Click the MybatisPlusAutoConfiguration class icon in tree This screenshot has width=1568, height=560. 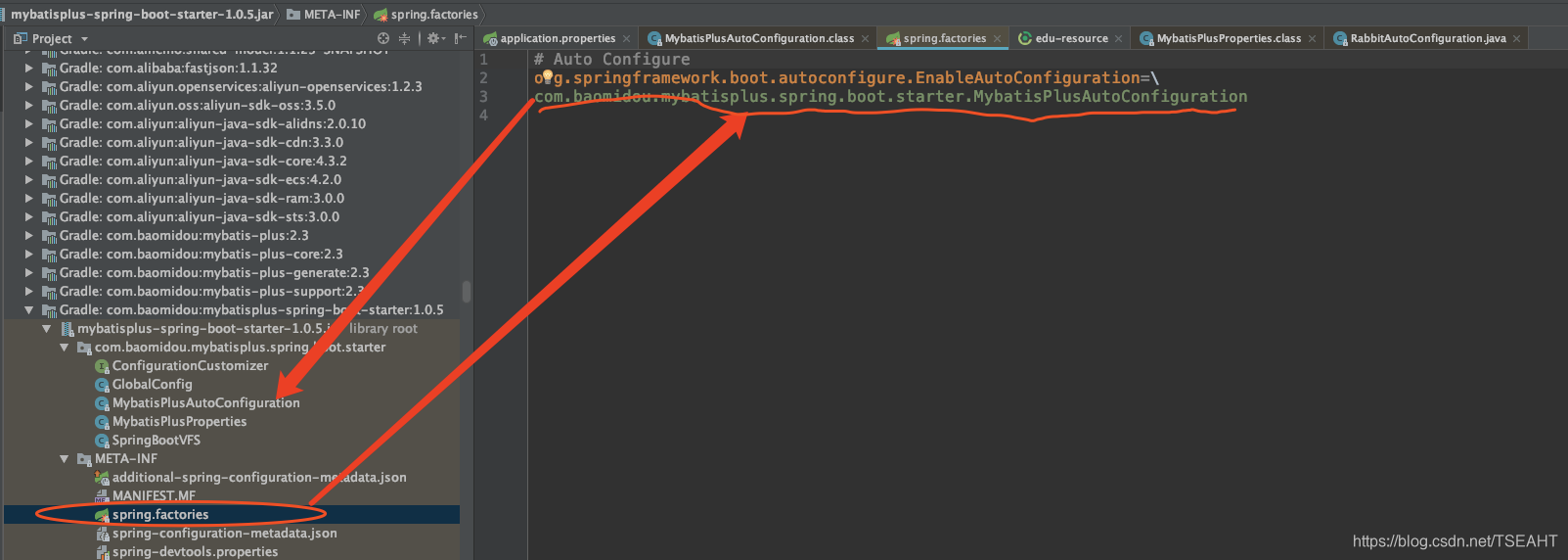tap(102, 403)
